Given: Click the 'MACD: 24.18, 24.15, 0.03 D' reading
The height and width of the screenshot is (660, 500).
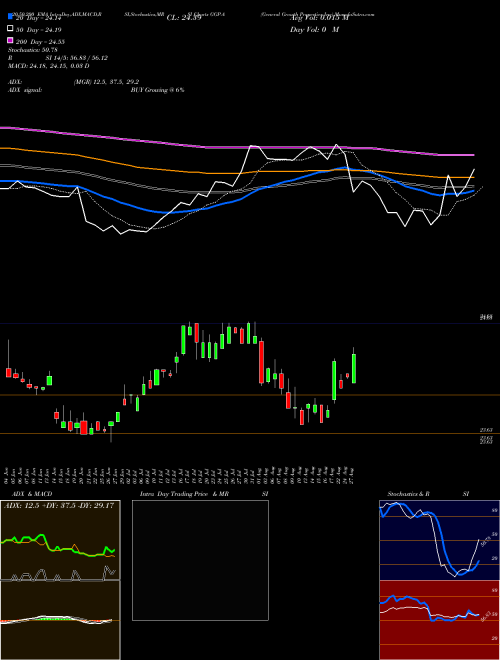Looking at the screenshot, I should (48, 66).
